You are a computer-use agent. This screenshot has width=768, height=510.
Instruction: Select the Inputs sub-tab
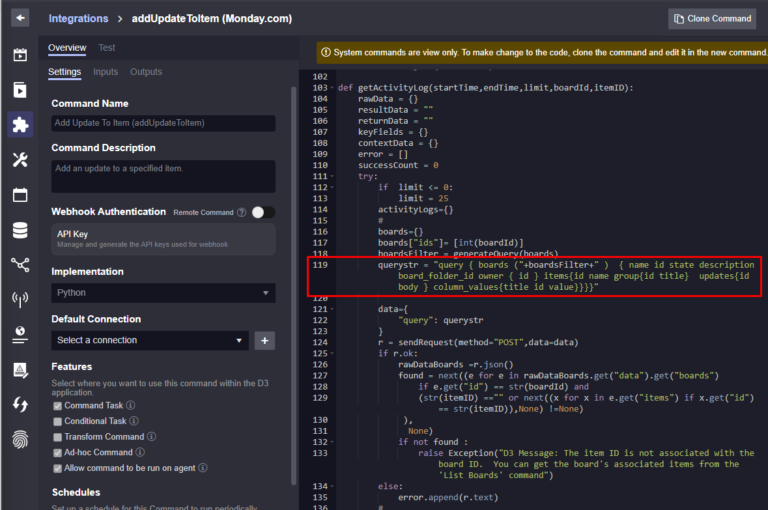click(x=105, y=72)
